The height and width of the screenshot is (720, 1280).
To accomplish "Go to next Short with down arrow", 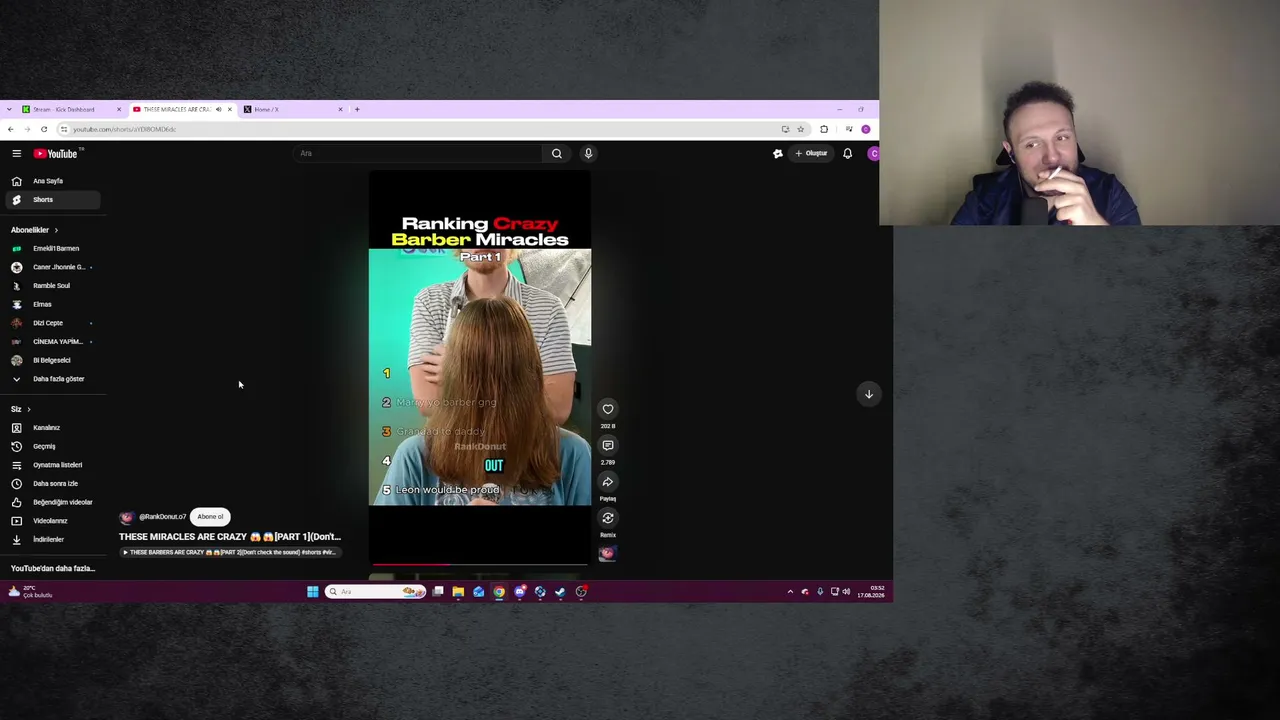I will (x=869, y=394).
